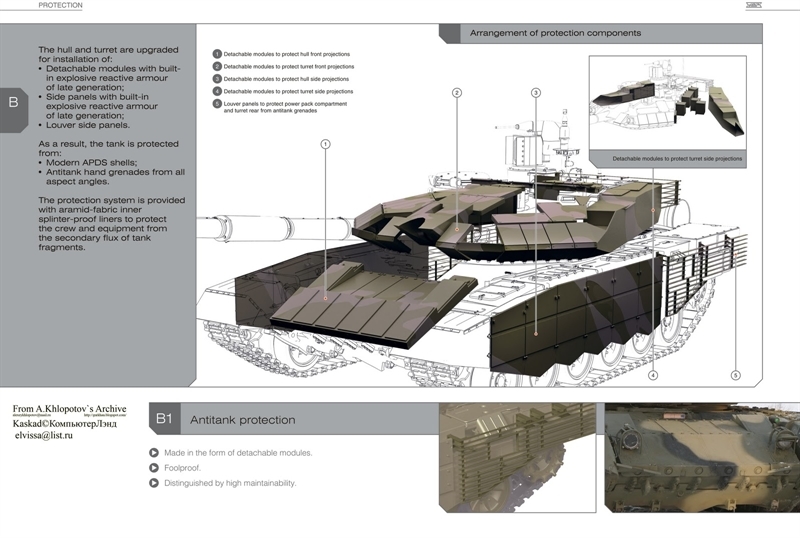Click arrow bullet beside 'Made in the form of detachable modules.'
The height and width of the screenshot is (538, 800).
click(154, 453)
